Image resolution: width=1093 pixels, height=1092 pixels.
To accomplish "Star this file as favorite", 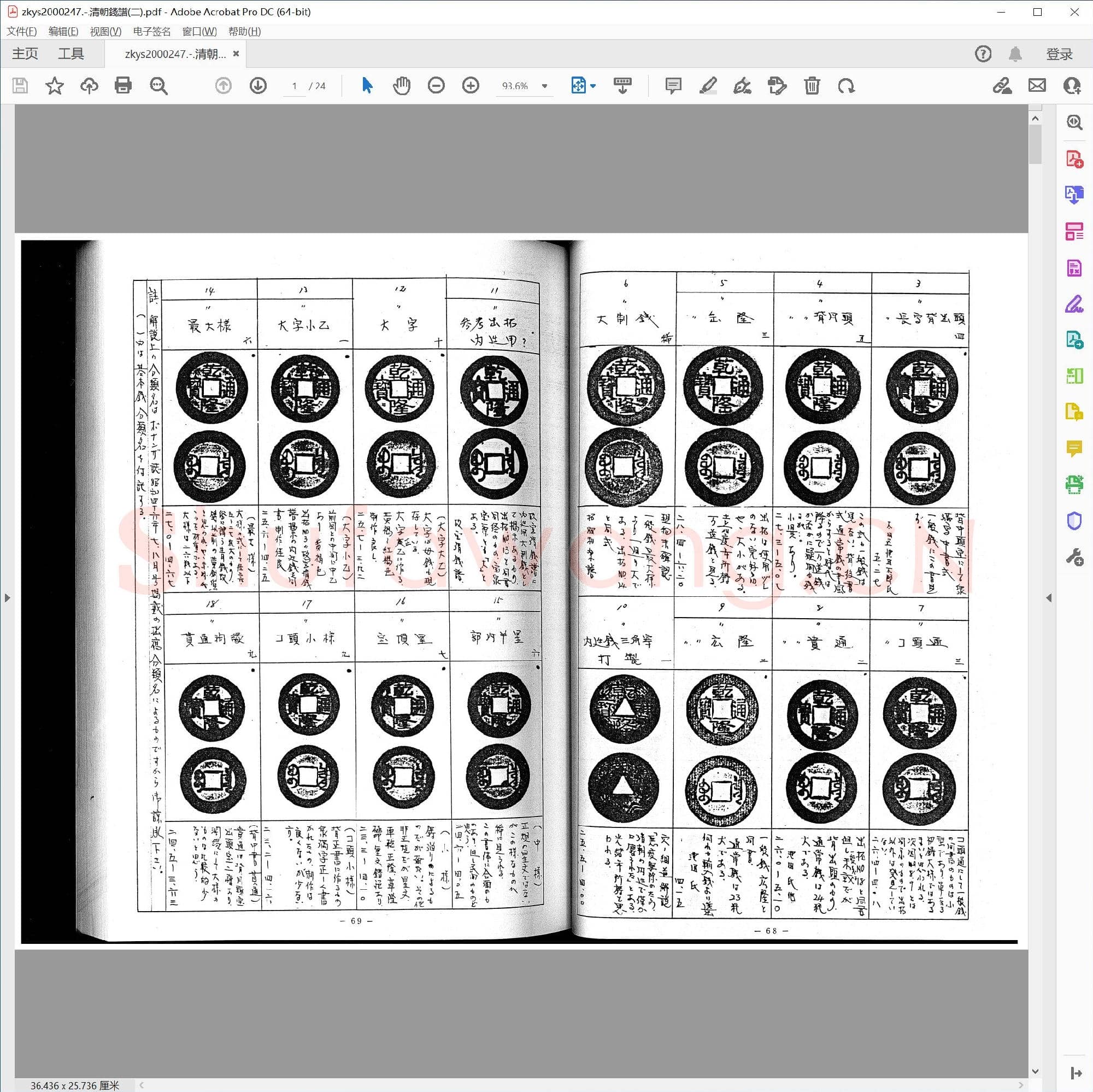I will tap(54, 85).
